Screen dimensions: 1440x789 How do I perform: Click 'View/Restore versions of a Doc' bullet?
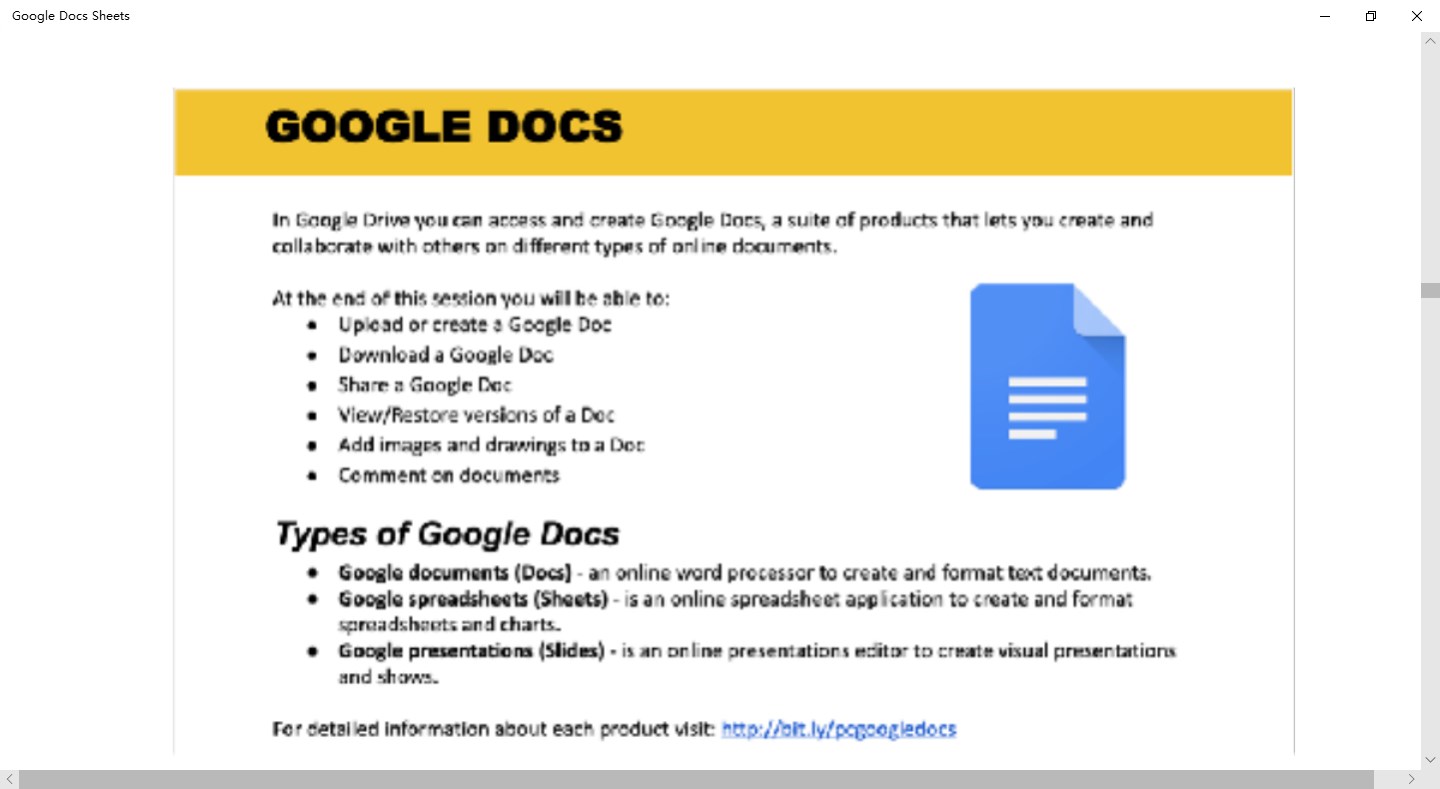pos(476,415)
